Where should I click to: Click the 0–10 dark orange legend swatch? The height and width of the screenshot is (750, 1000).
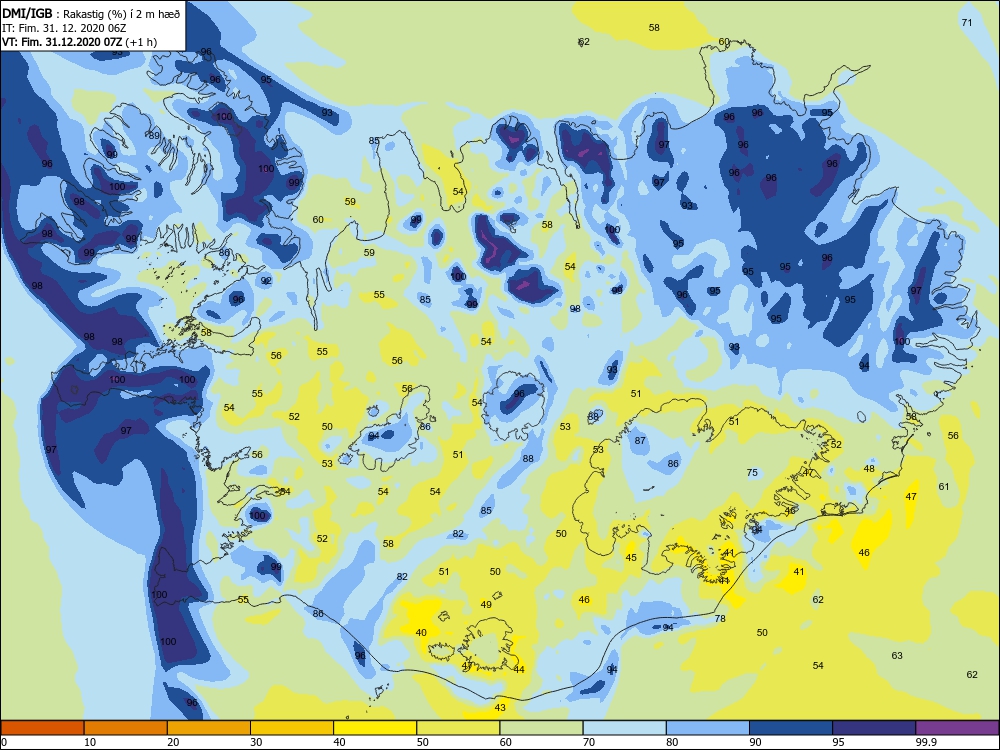(42, 728)
